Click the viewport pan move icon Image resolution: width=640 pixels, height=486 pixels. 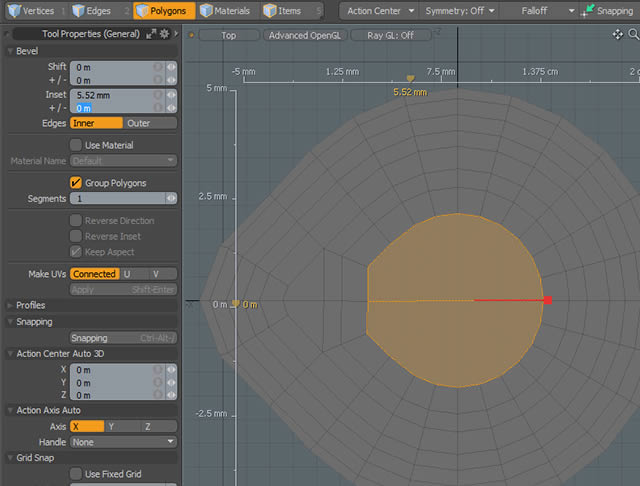click(618, 35)
